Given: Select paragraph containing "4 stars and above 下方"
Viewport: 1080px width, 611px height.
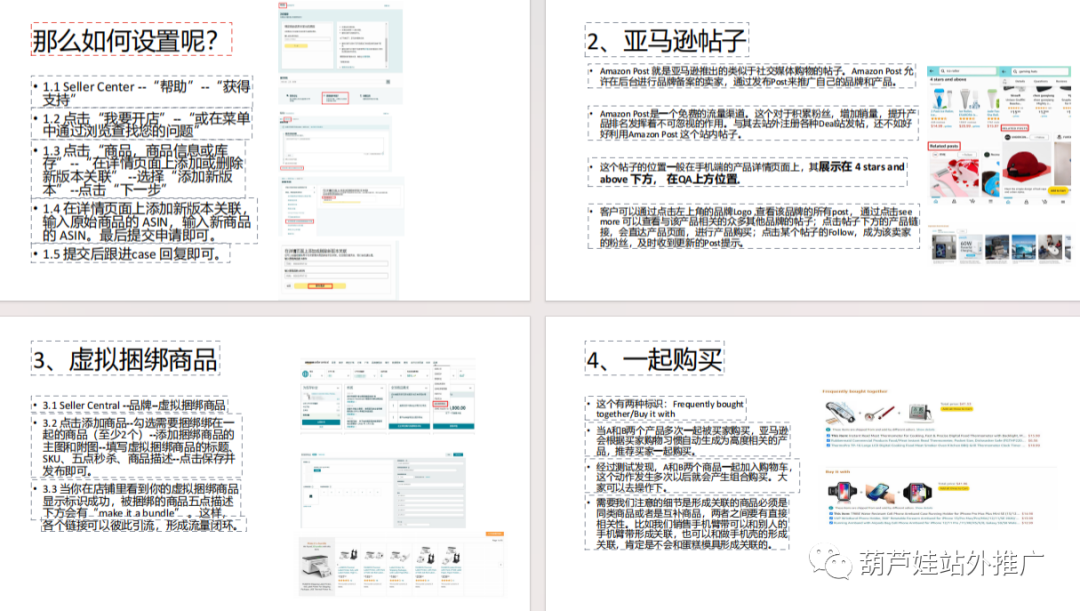Looking at the screenshot, I should pos(747,173).
